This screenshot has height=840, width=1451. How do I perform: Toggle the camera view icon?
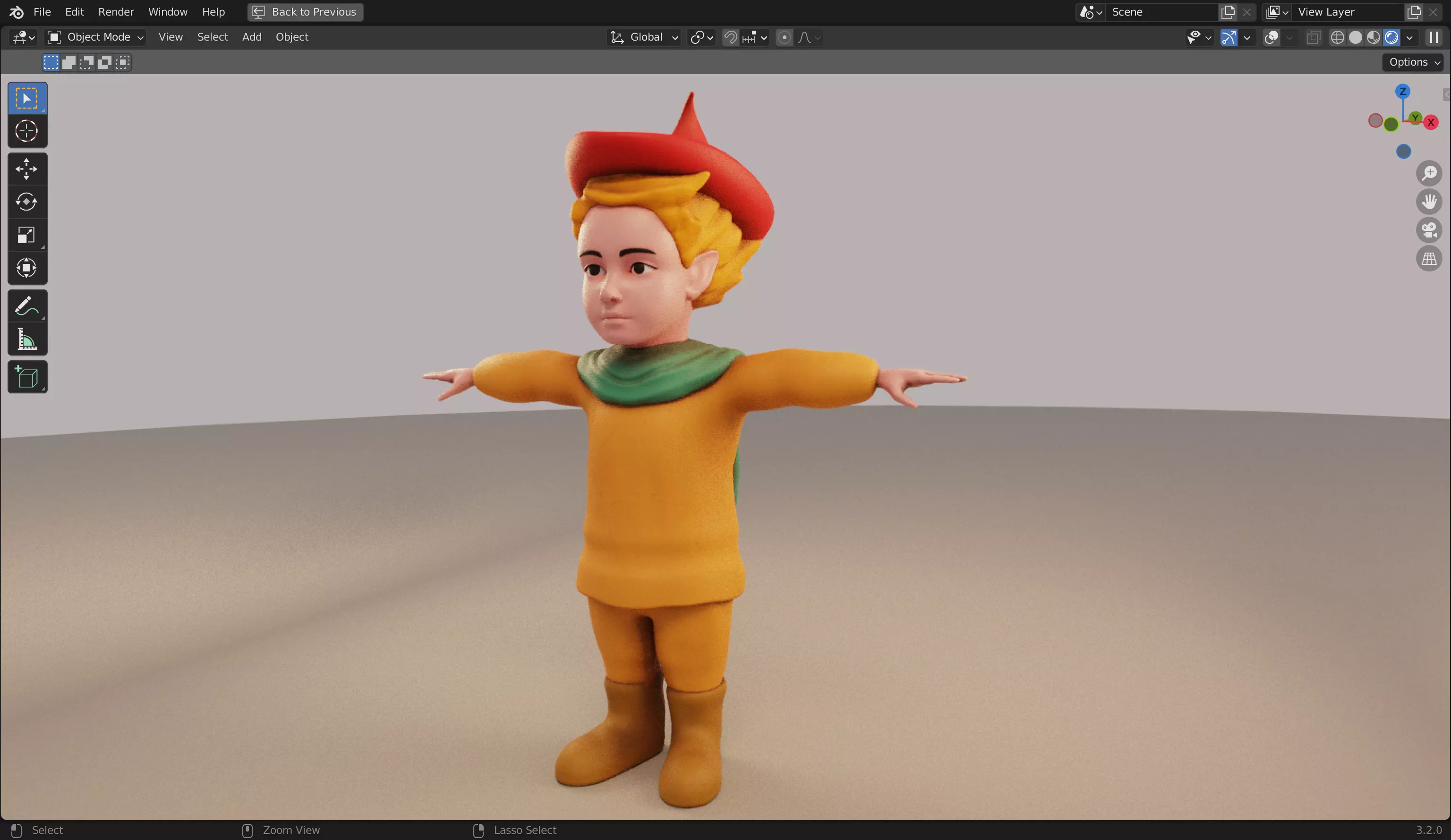pos(1429,230)
